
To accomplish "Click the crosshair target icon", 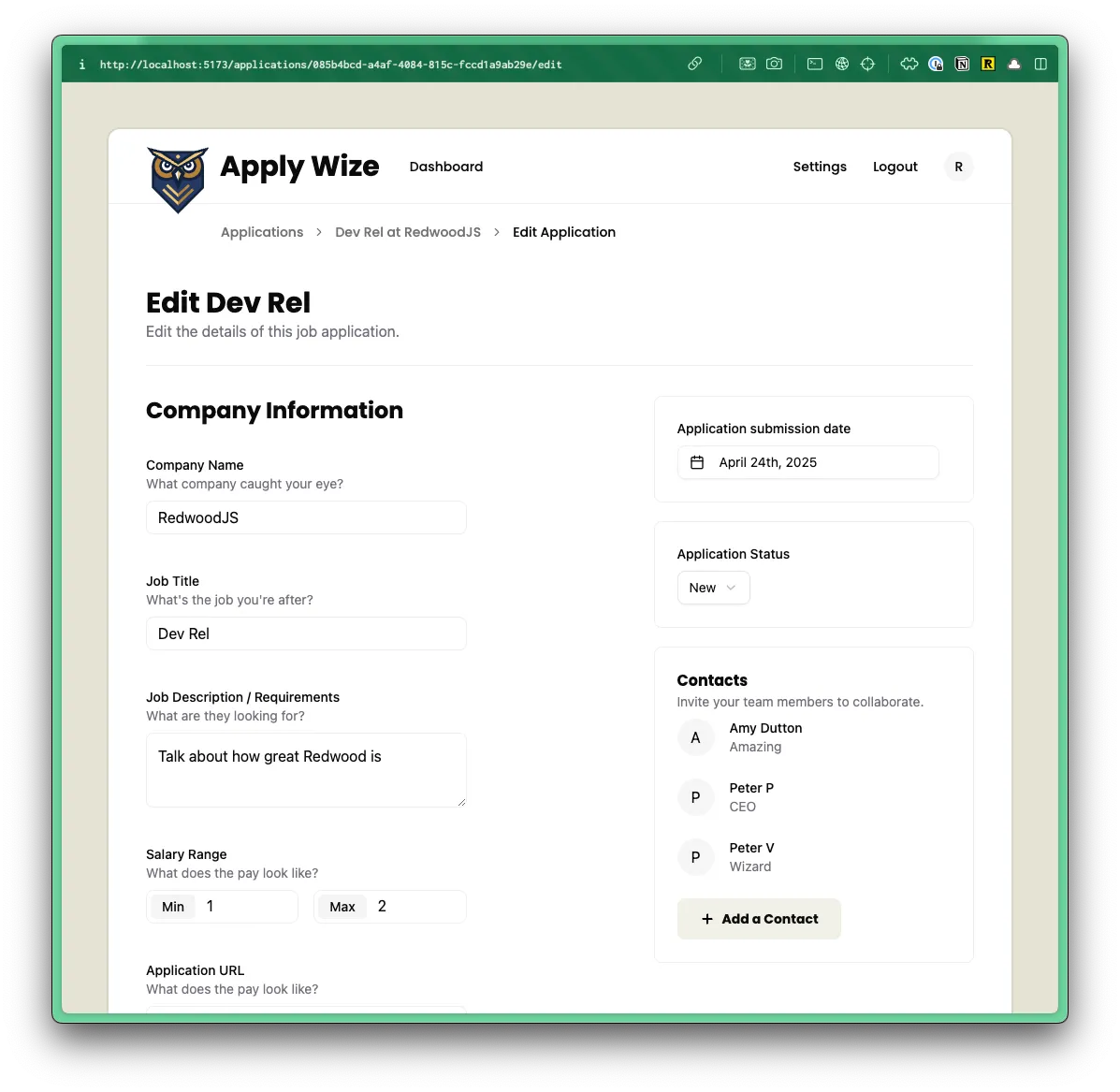I will click(x=867, y=64).
